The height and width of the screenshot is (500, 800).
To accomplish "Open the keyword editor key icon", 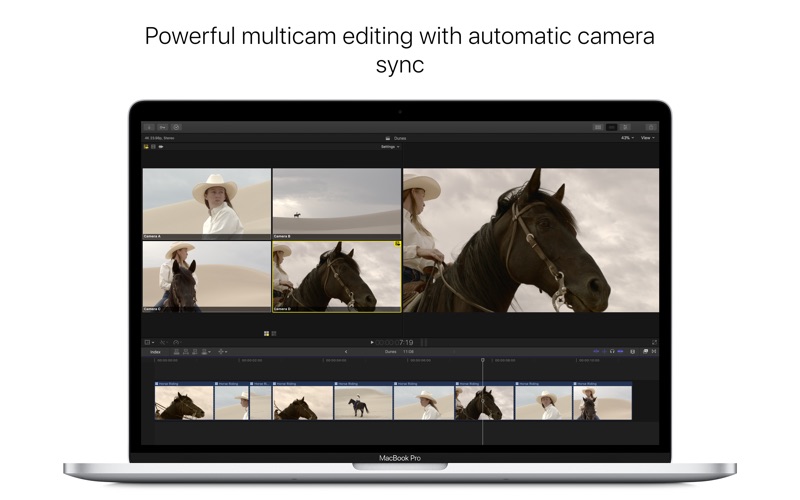I will tap(163, 127).
